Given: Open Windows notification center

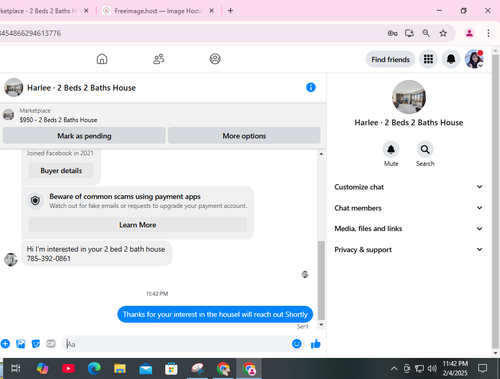Looking at the screenshot, I should [x=482, y=368].
